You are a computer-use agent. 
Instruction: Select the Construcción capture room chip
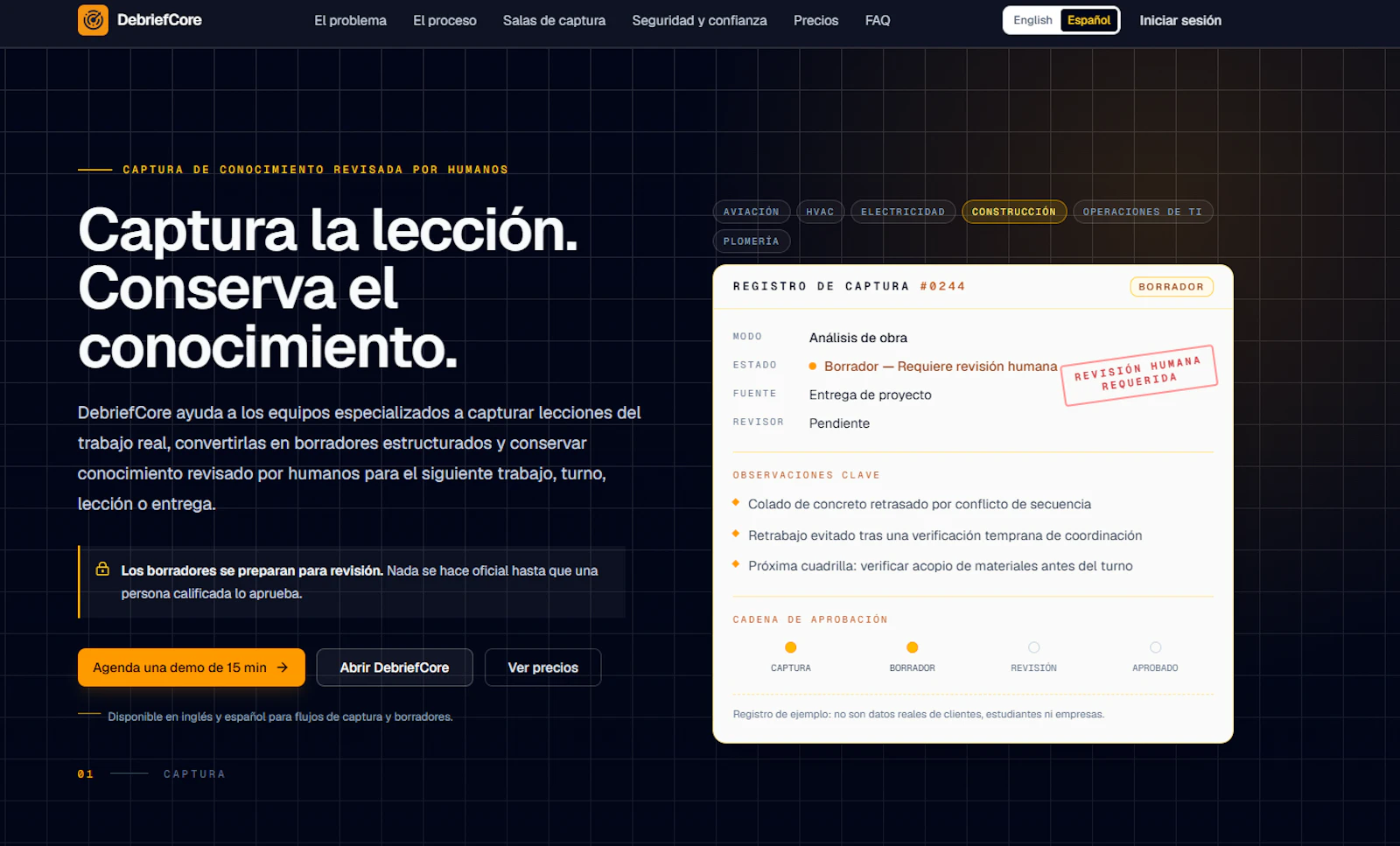(1014, 212)
